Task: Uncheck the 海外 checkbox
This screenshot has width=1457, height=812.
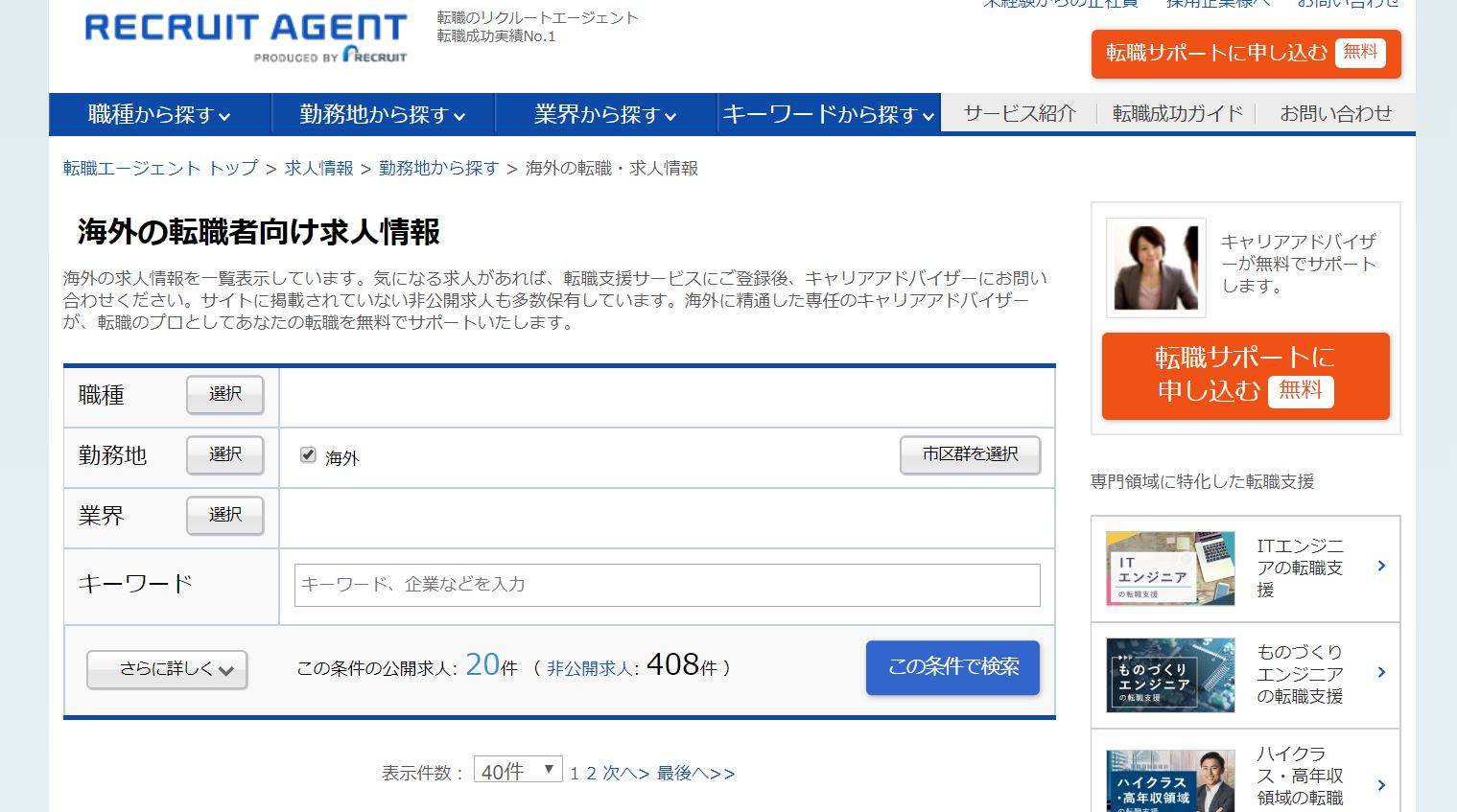Action: pyautogui.click(x=308, y=455)
